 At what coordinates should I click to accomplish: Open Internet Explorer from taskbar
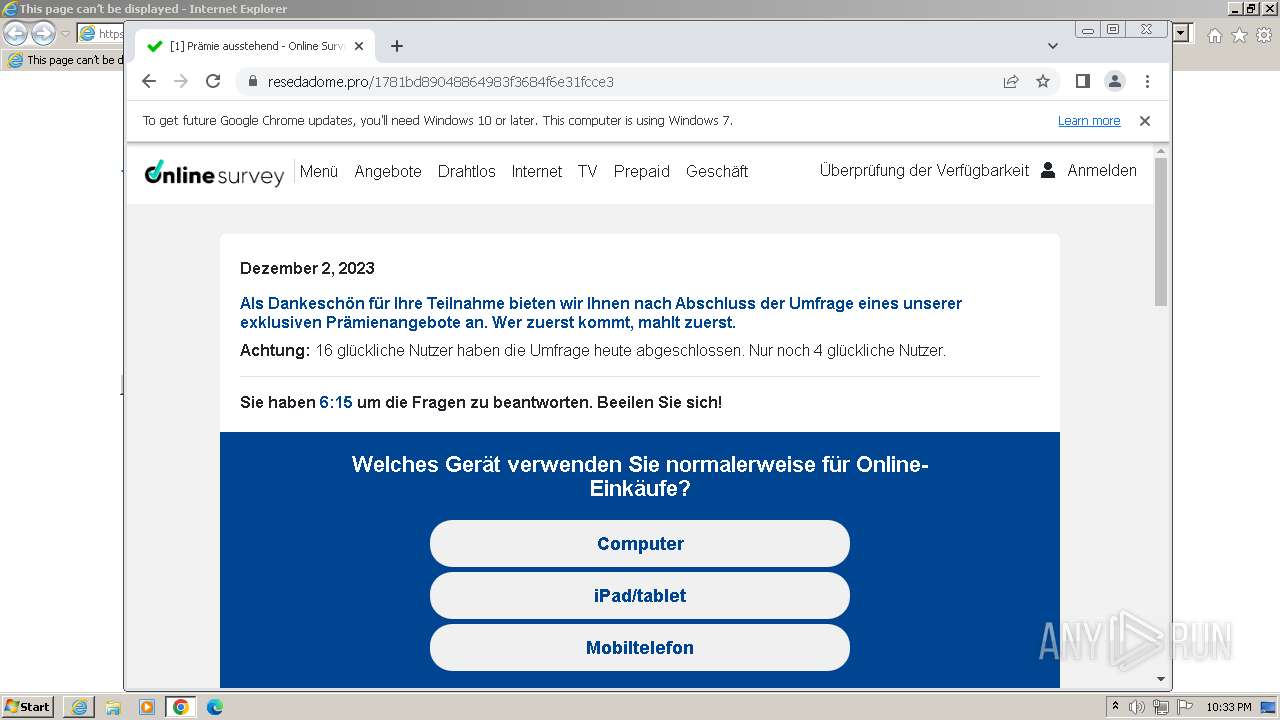(x=79, y=707)
